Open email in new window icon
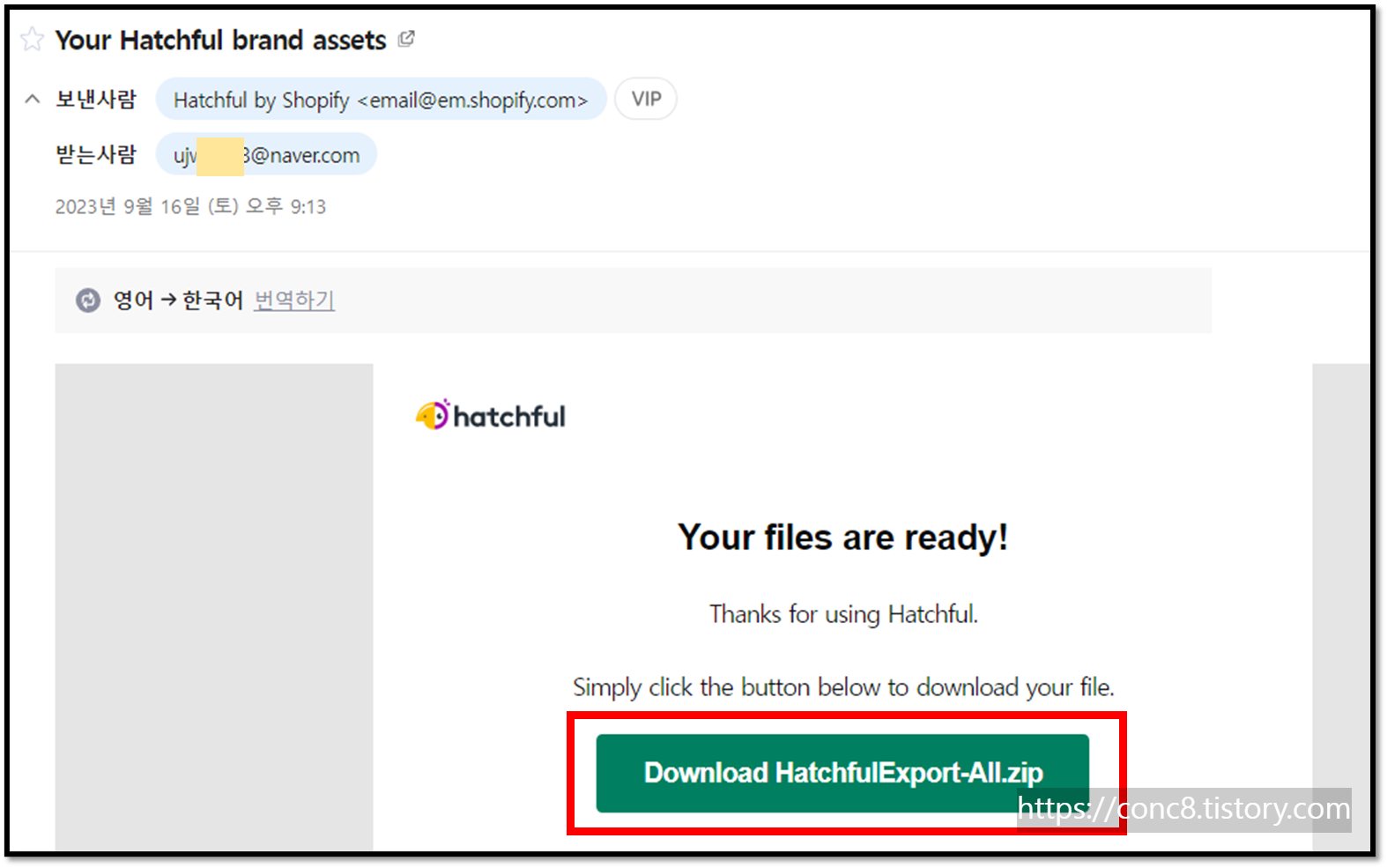 pyautogui.click(x=406, y=39)
